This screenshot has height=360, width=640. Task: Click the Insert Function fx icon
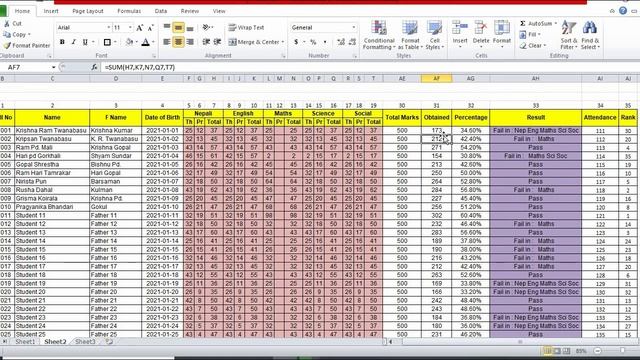point(94,67)
